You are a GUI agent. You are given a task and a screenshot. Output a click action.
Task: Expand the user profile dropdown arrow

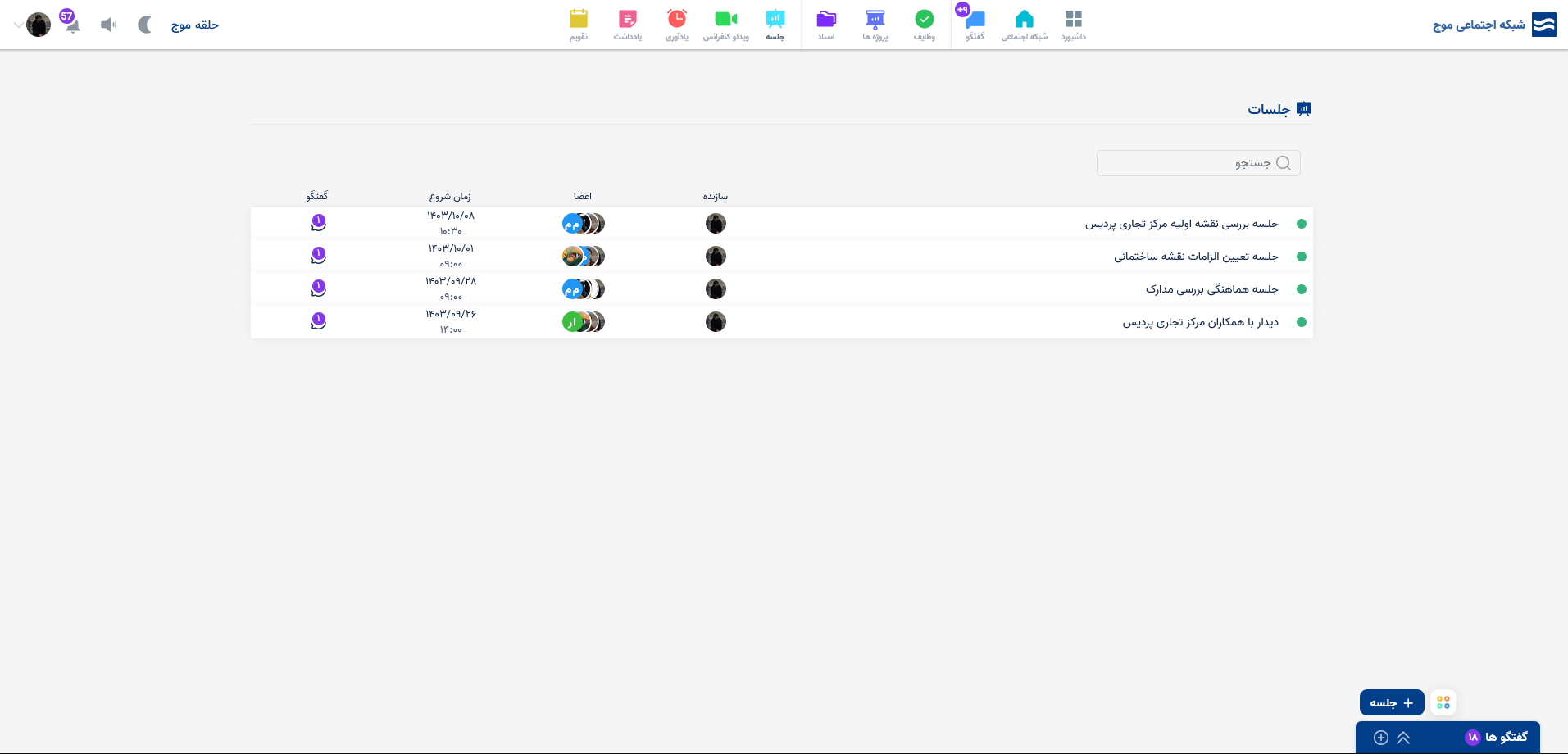[x=18, y=25]
